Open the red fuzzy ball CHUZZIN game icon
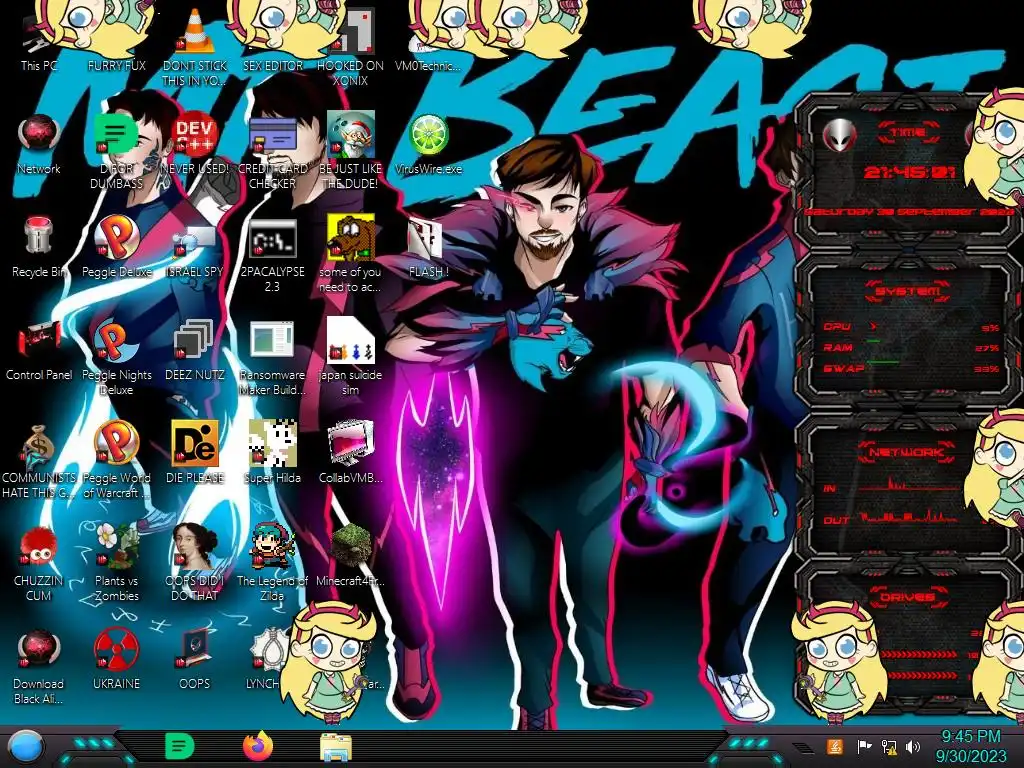1024x768 pixels. pos(39,563)
